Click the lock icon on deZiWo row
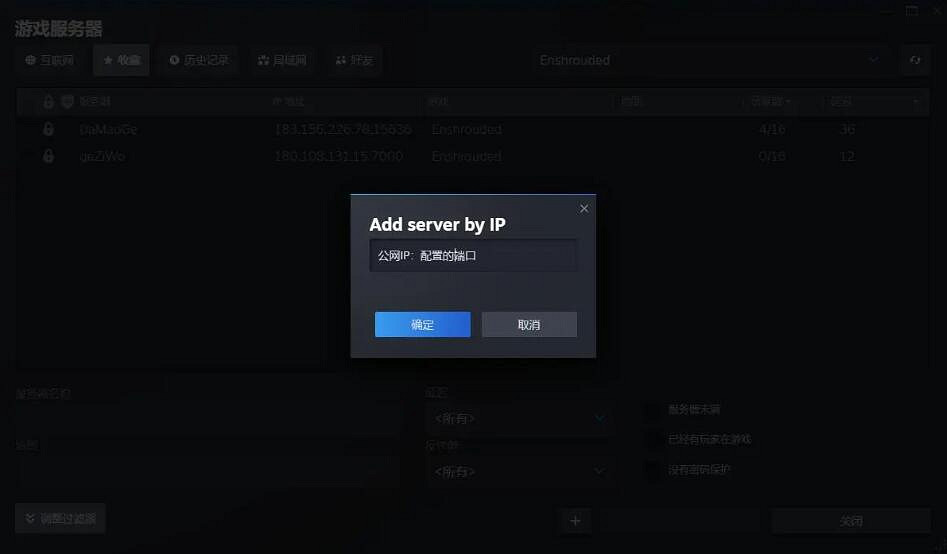 pyautogui.click(x=48, y=156)
